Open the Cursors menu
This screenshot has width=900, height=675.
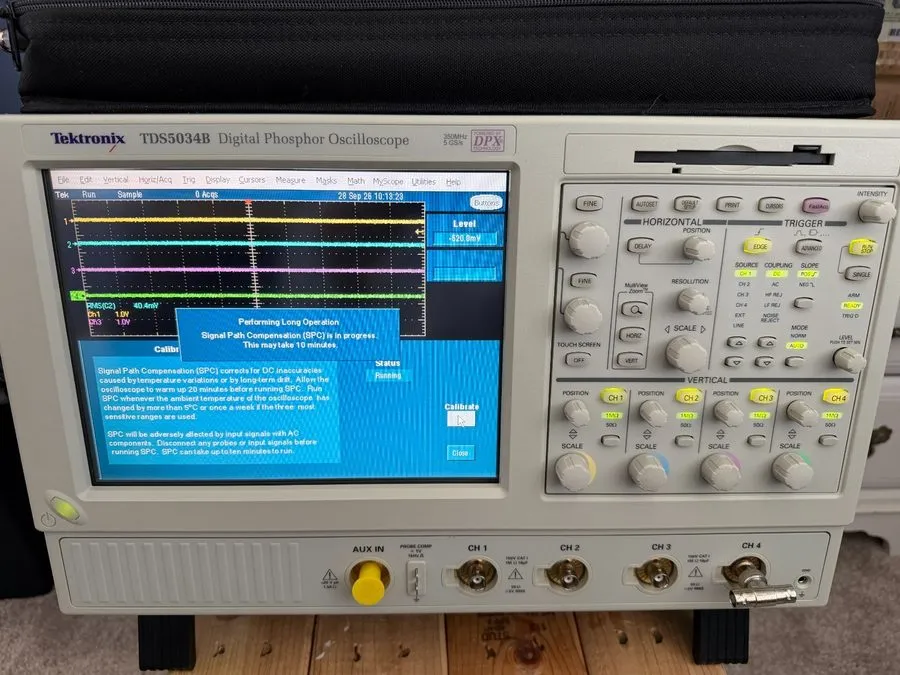251,180
